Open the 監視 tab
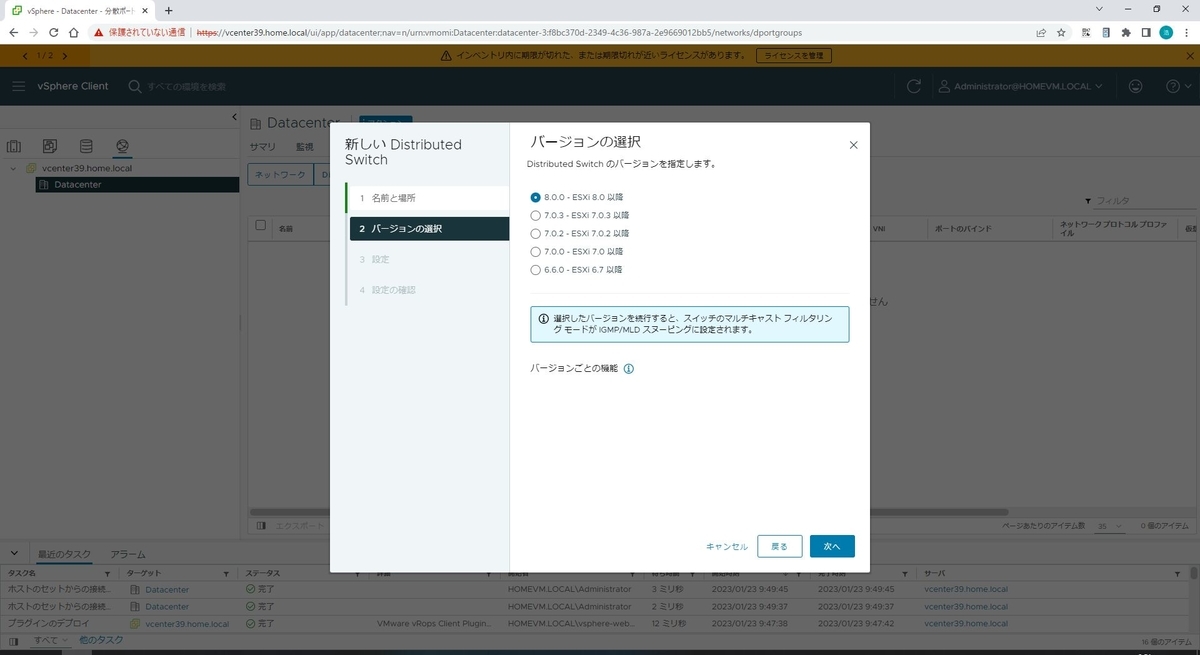 [x=304, y=146]
